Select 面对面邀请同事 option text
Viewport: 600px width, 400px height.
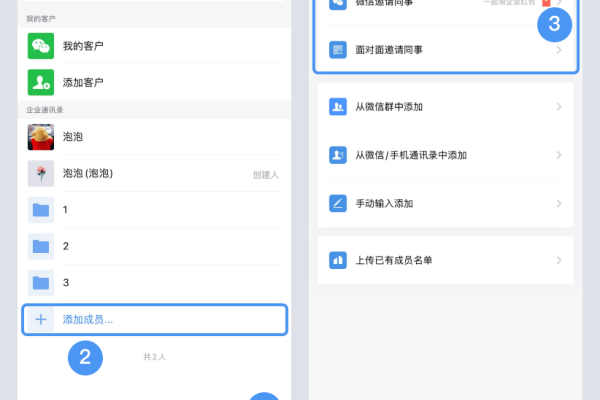[x=389, y=50]
